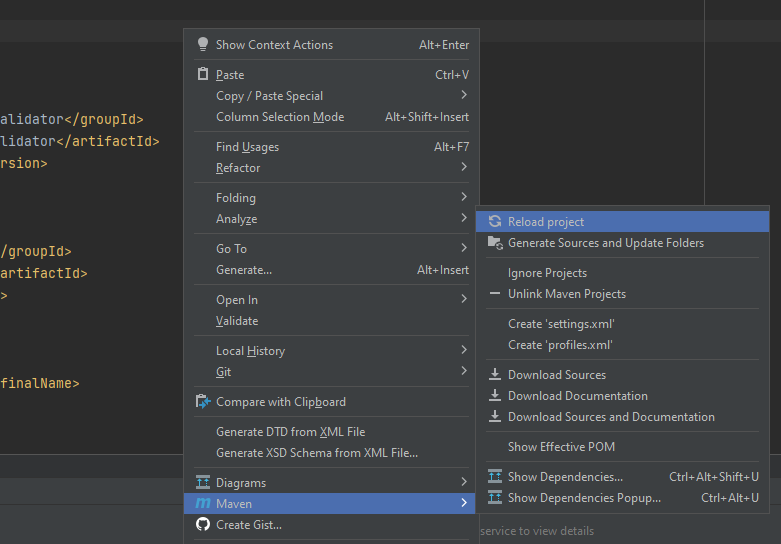Click the 'alidator</groupId>' code line
The width and height of the screenshot is (781, 544).
[72, 120]
